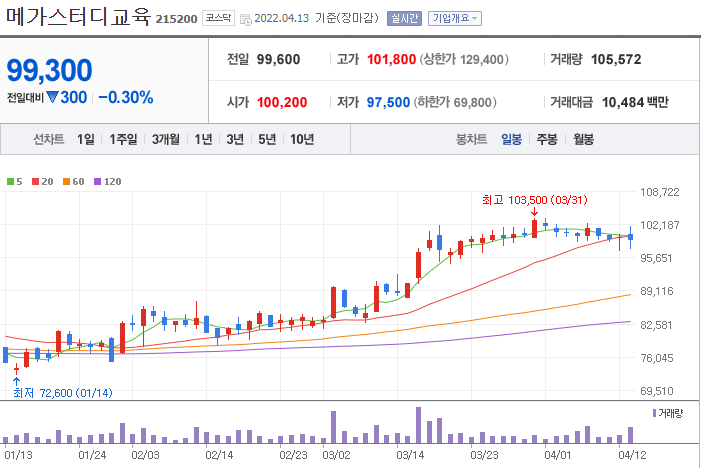Click the 실시간 badge button

(404, 18)
